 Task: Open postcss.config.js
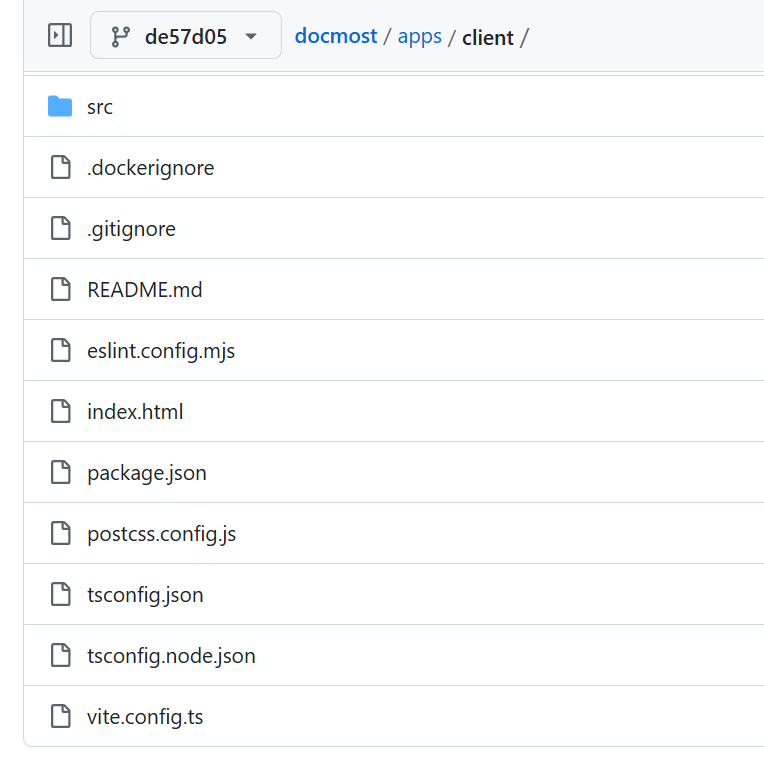(x=162, y=534)
